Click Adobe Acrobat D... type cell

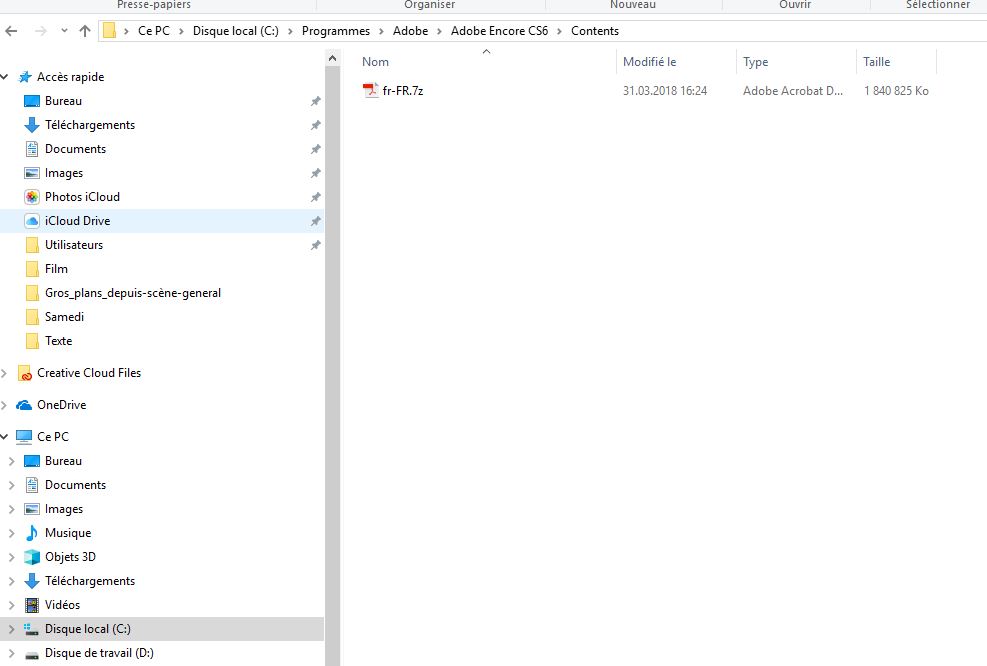click(x=792, y=91)
